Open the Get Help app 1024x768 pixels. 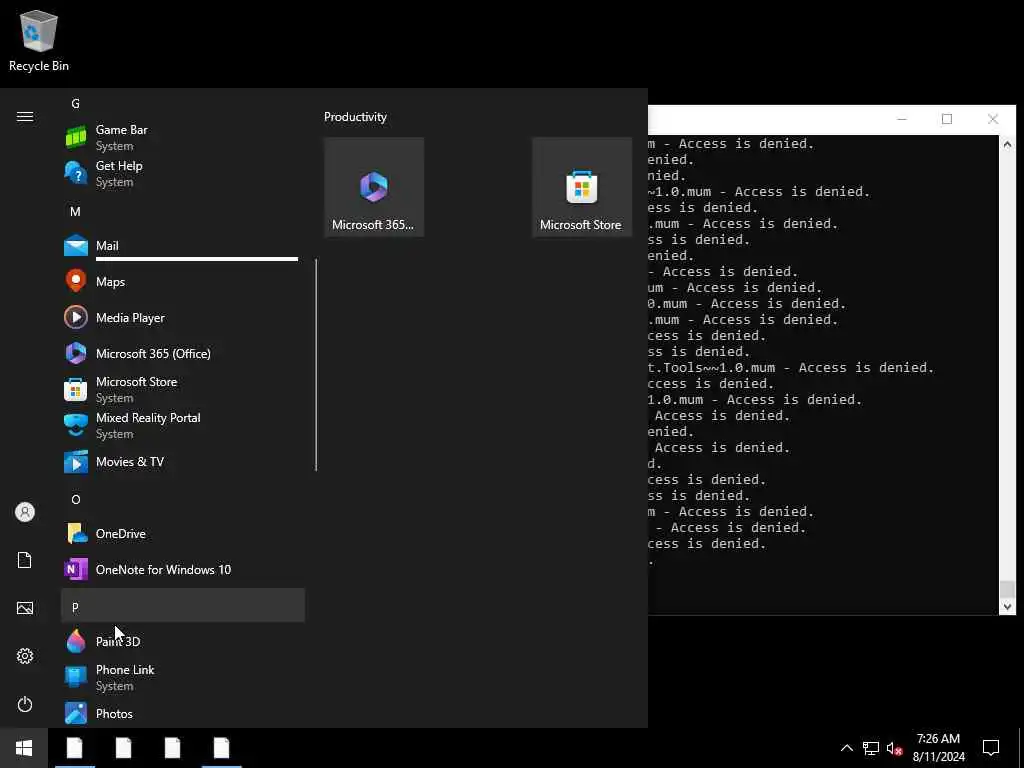point(183,174)
